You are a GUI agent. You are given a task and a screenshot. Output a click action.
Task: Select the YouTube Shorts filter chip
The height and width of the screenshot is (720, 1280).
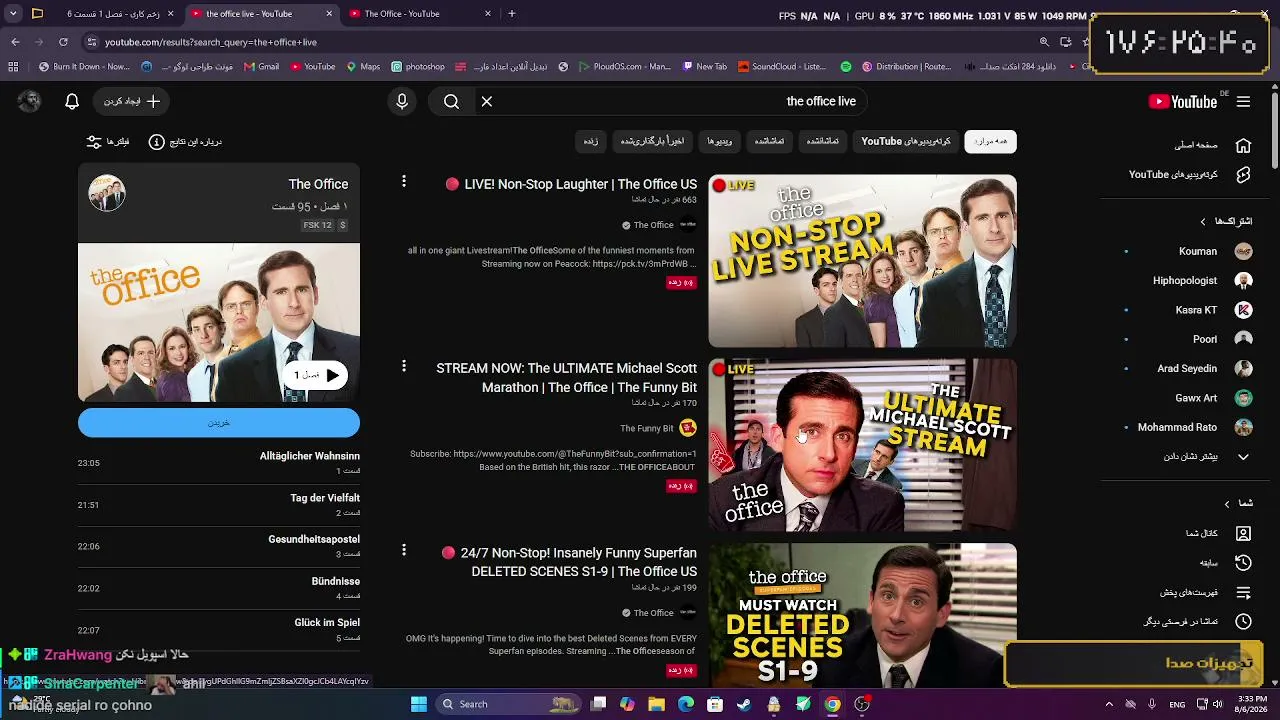(906, 142)
